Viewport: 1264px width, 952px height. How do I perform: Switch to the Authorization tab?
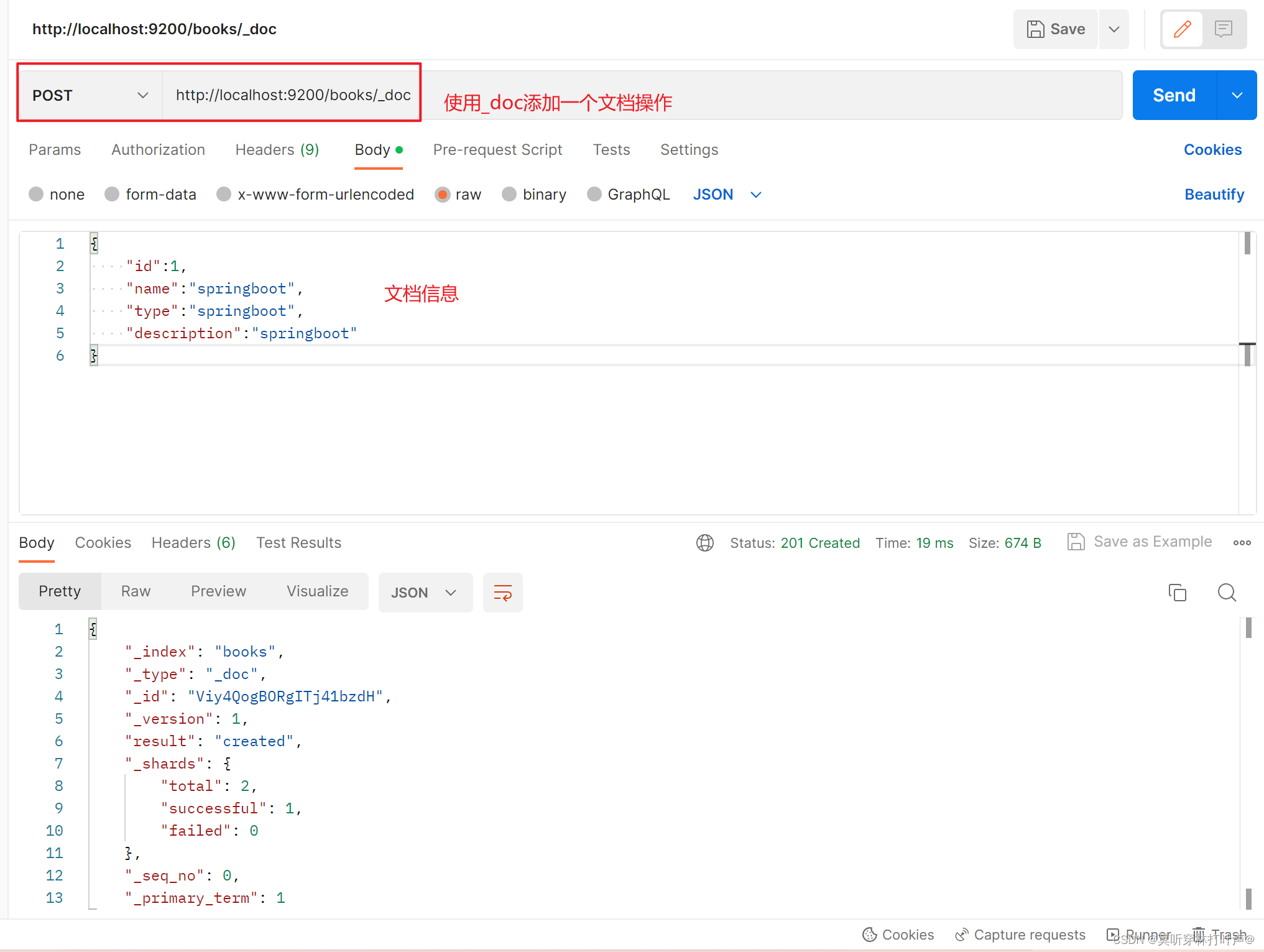[x=158, y=150]
